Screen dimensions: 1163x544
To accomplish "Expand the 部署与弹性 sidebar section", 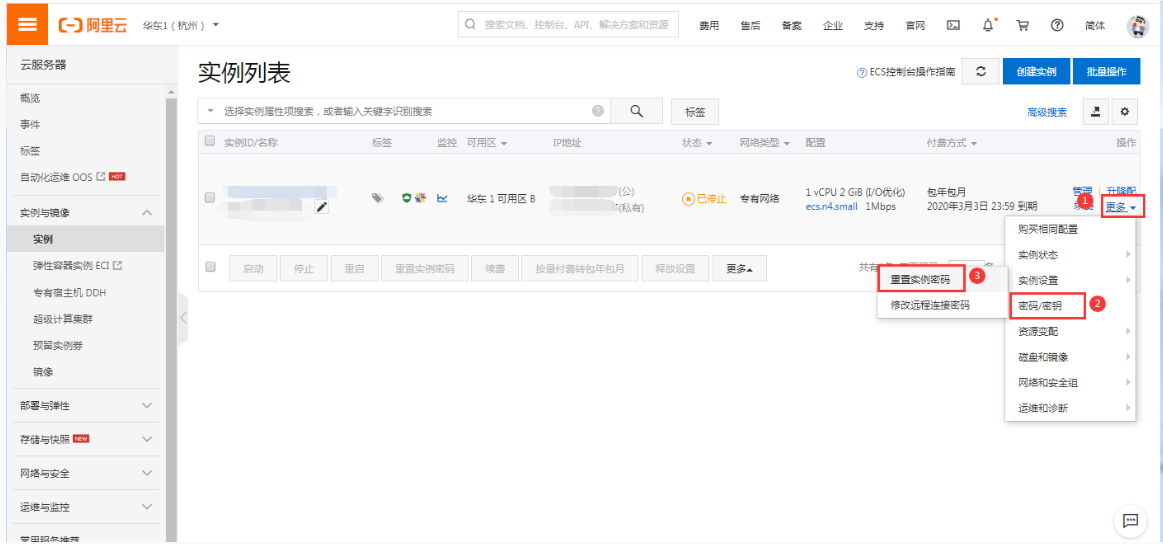I will point(147,406).
